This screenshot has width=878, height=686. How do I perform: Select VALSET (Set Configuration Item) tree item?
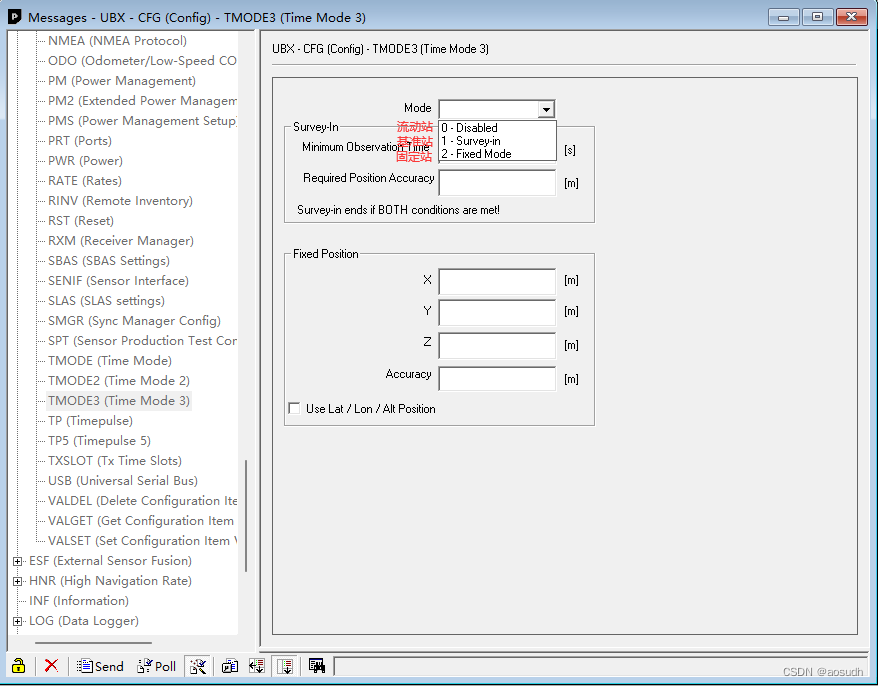click(x=142, y=541)
